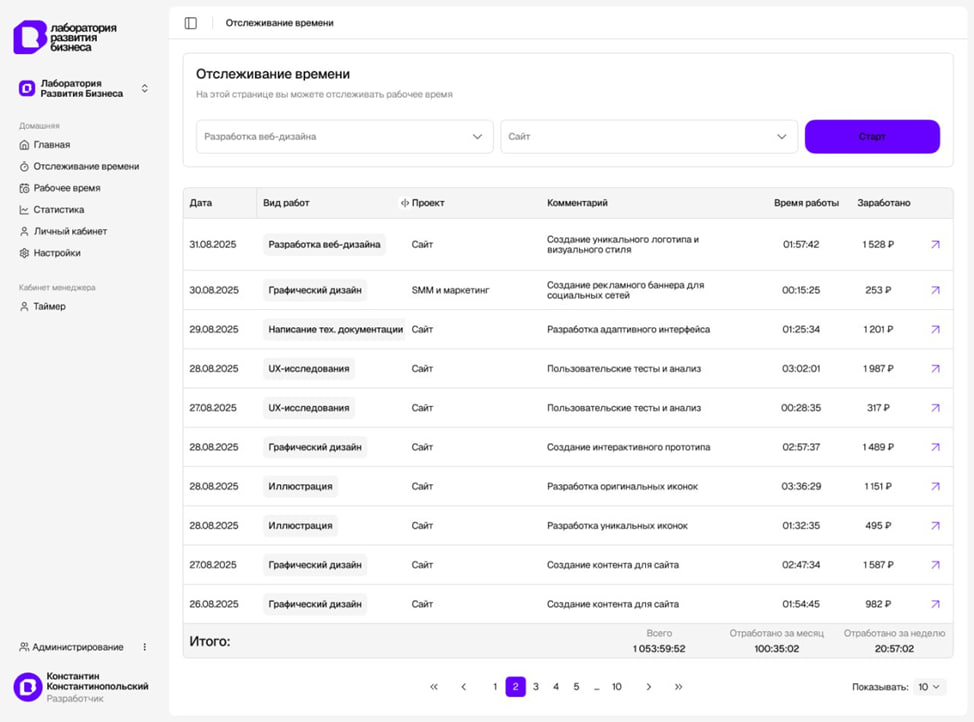Screen dimensions: 974x722
Task: Open the Показывать rows-per-page dropdown
Action: pos(929,687)
